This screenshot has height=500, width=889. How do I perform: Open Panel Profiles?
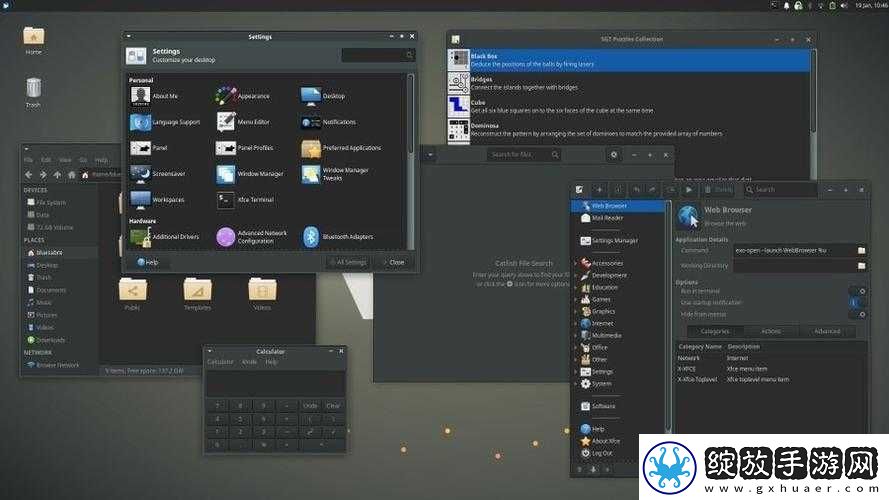coord(244,147)
